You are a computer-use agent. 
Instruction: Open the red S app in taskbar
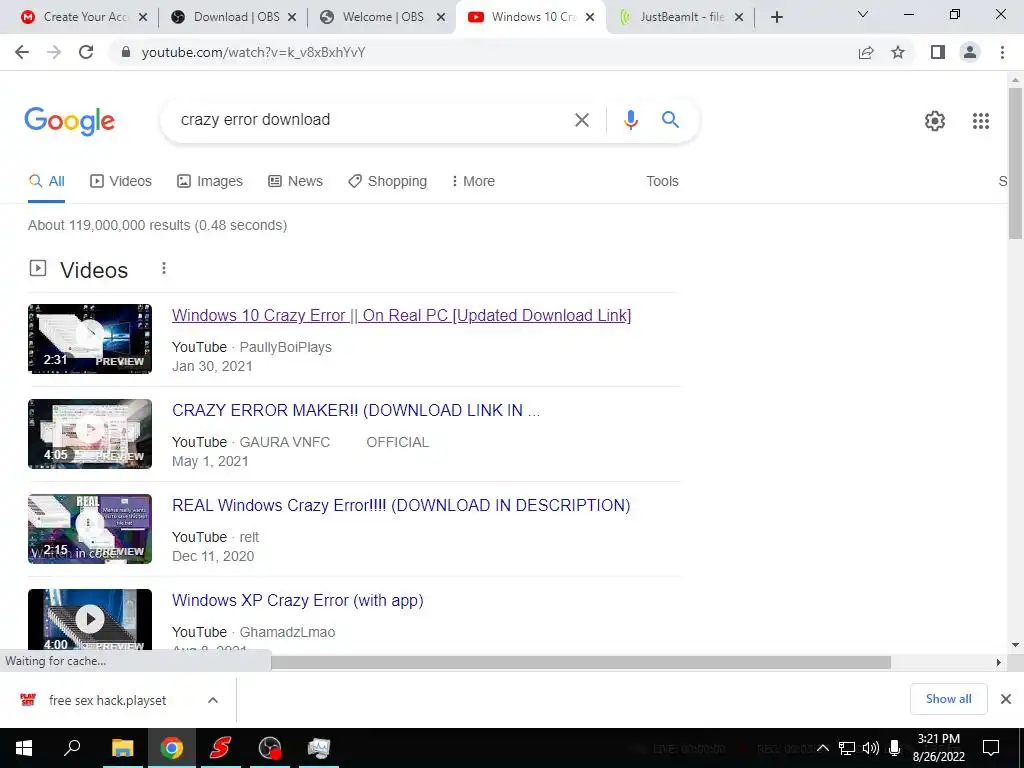click(220, 748)
